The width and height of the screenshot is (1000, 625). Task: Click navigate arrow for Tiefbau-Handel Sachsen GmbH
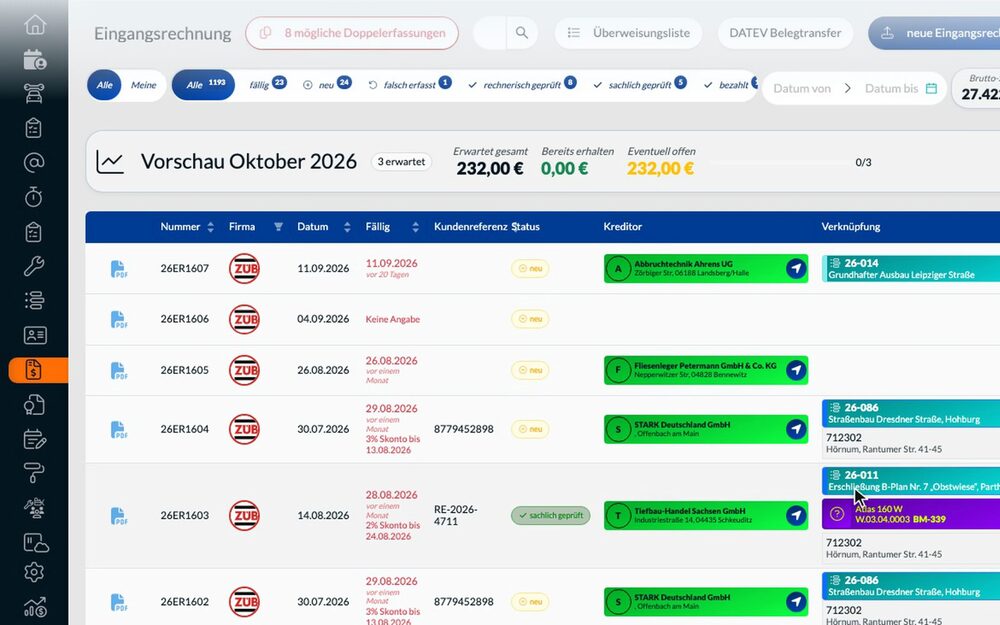coord(795,515)
